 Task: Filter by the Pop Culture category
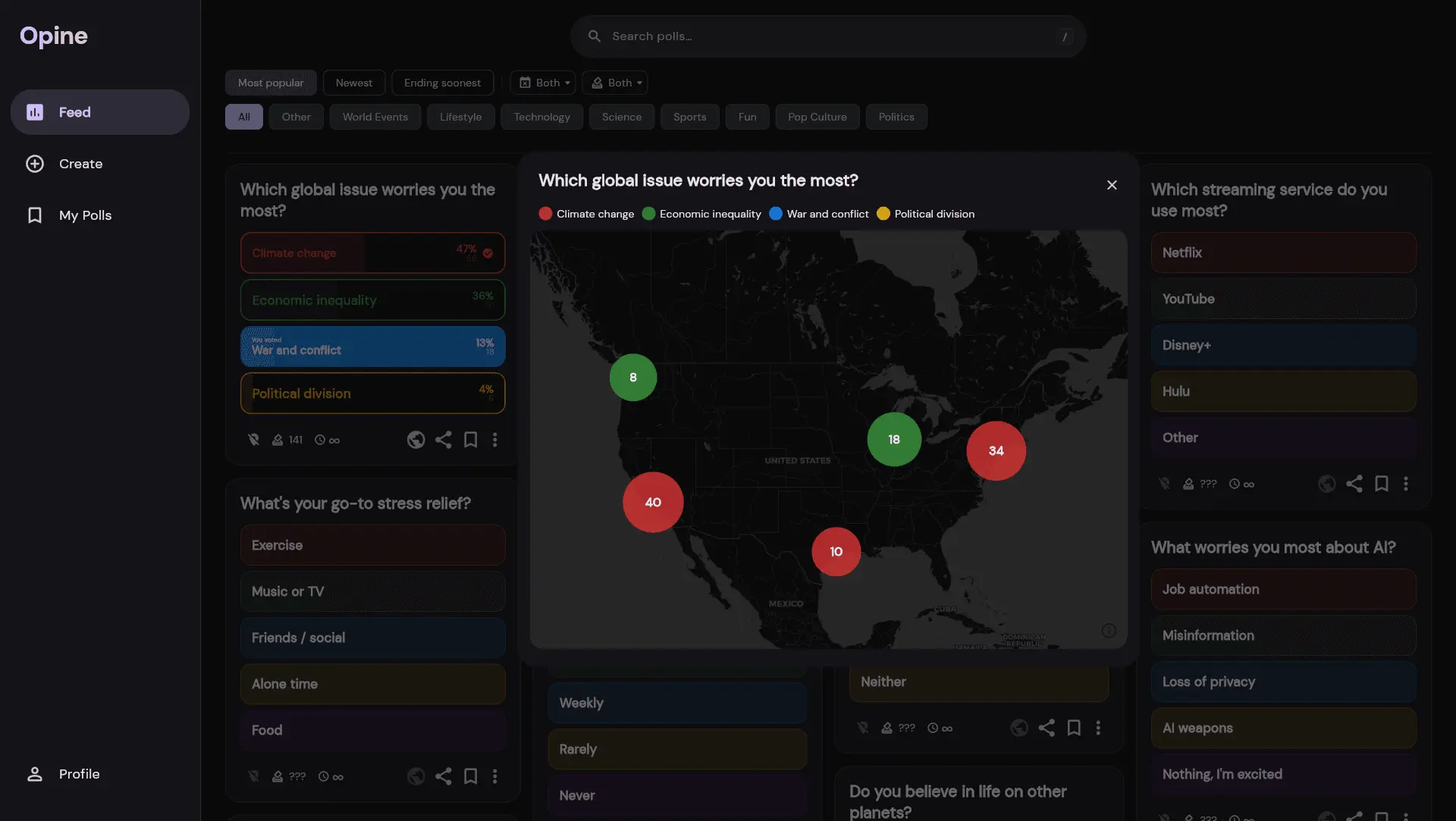817,117
